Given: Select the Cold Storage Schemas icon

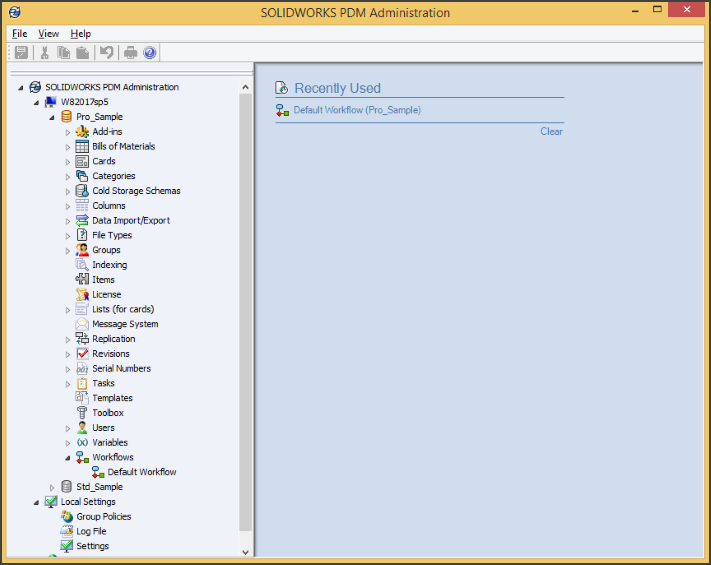Looking at the screenshot, I should coord(82,191).
